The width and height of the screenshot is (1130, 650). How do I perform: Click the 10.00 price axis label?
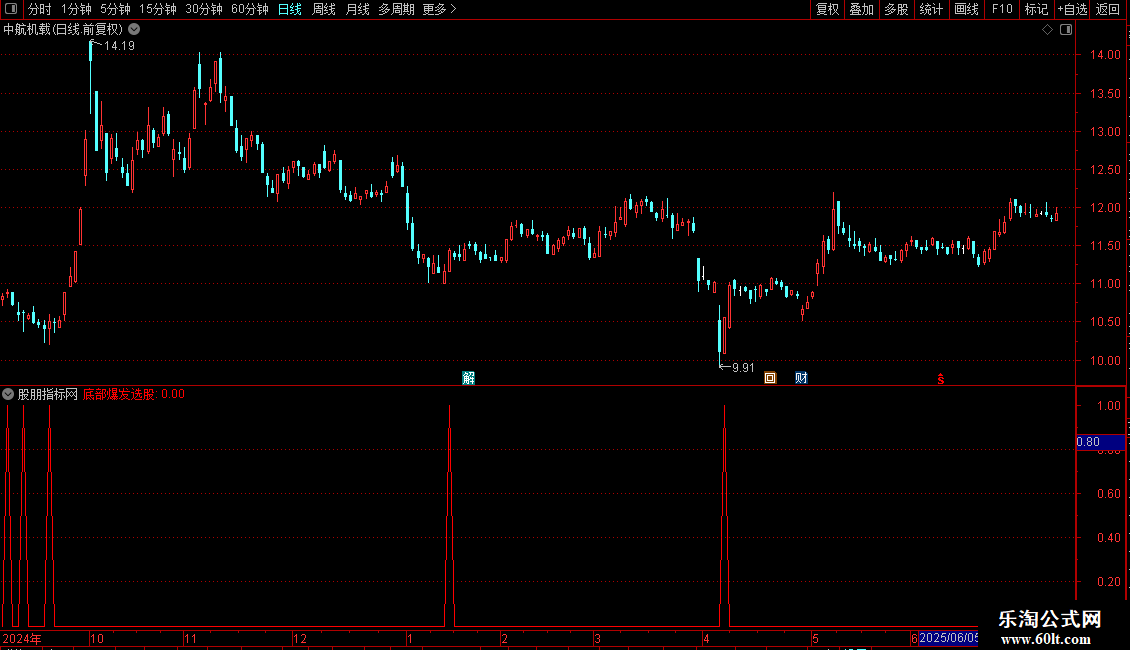tap(1105, 360)
